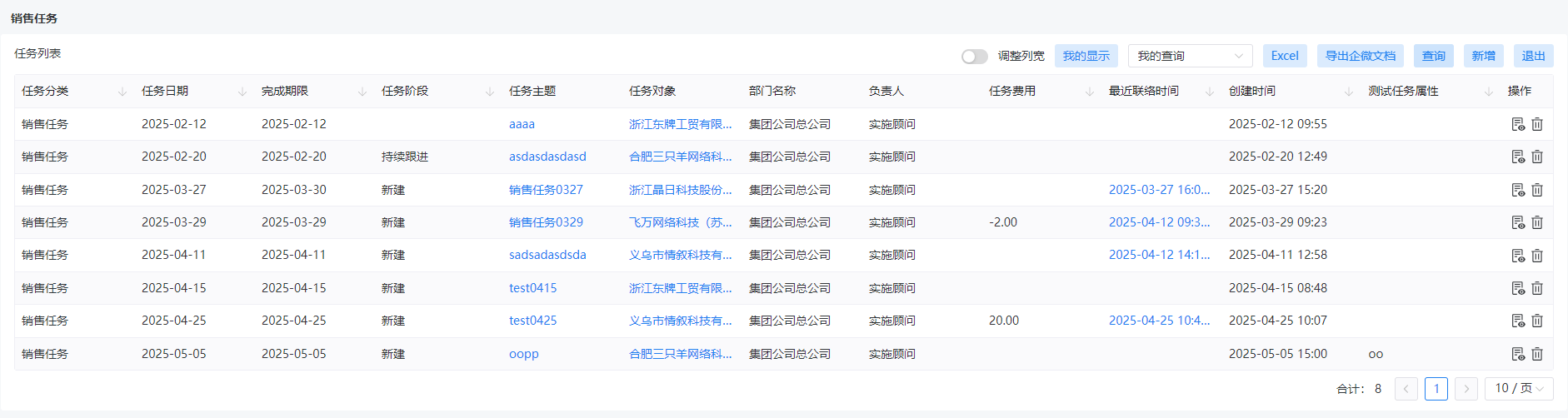Click the 负责人 column header
1568x418 pixels.
click(x=886, y=91)
